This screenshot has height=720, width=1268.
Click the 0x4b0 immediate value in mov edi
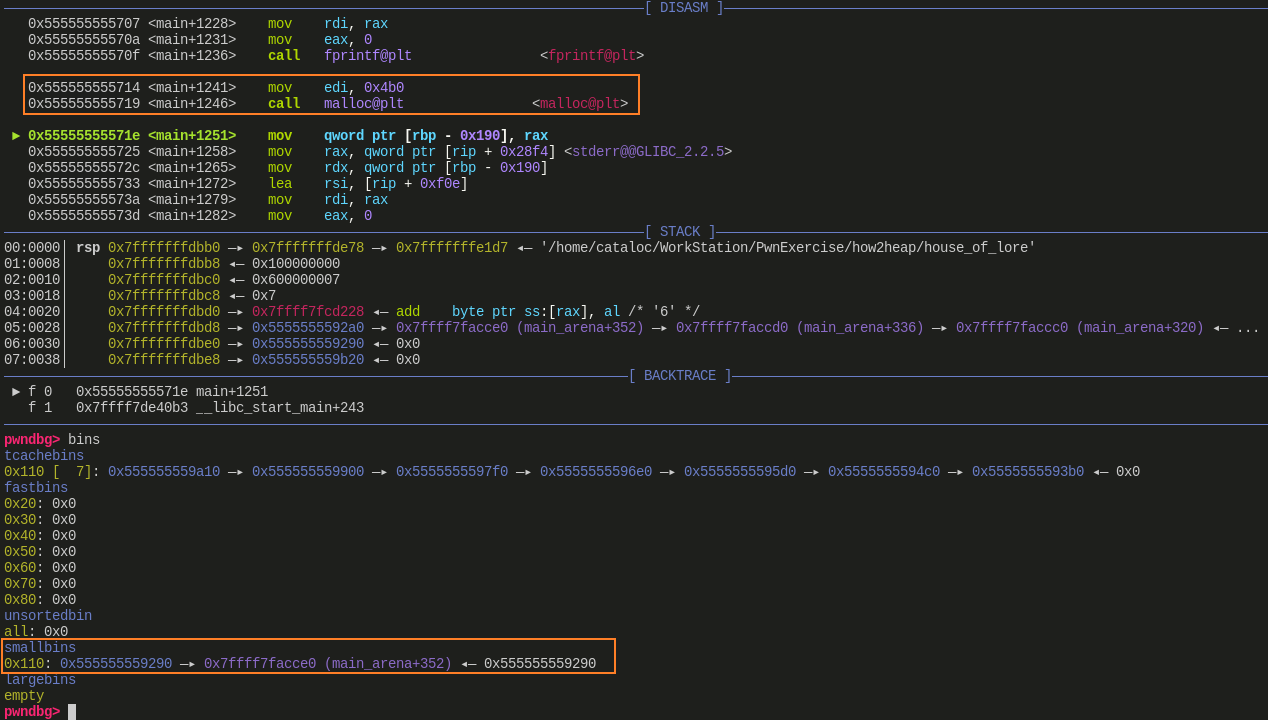click(x=384, y=88)
